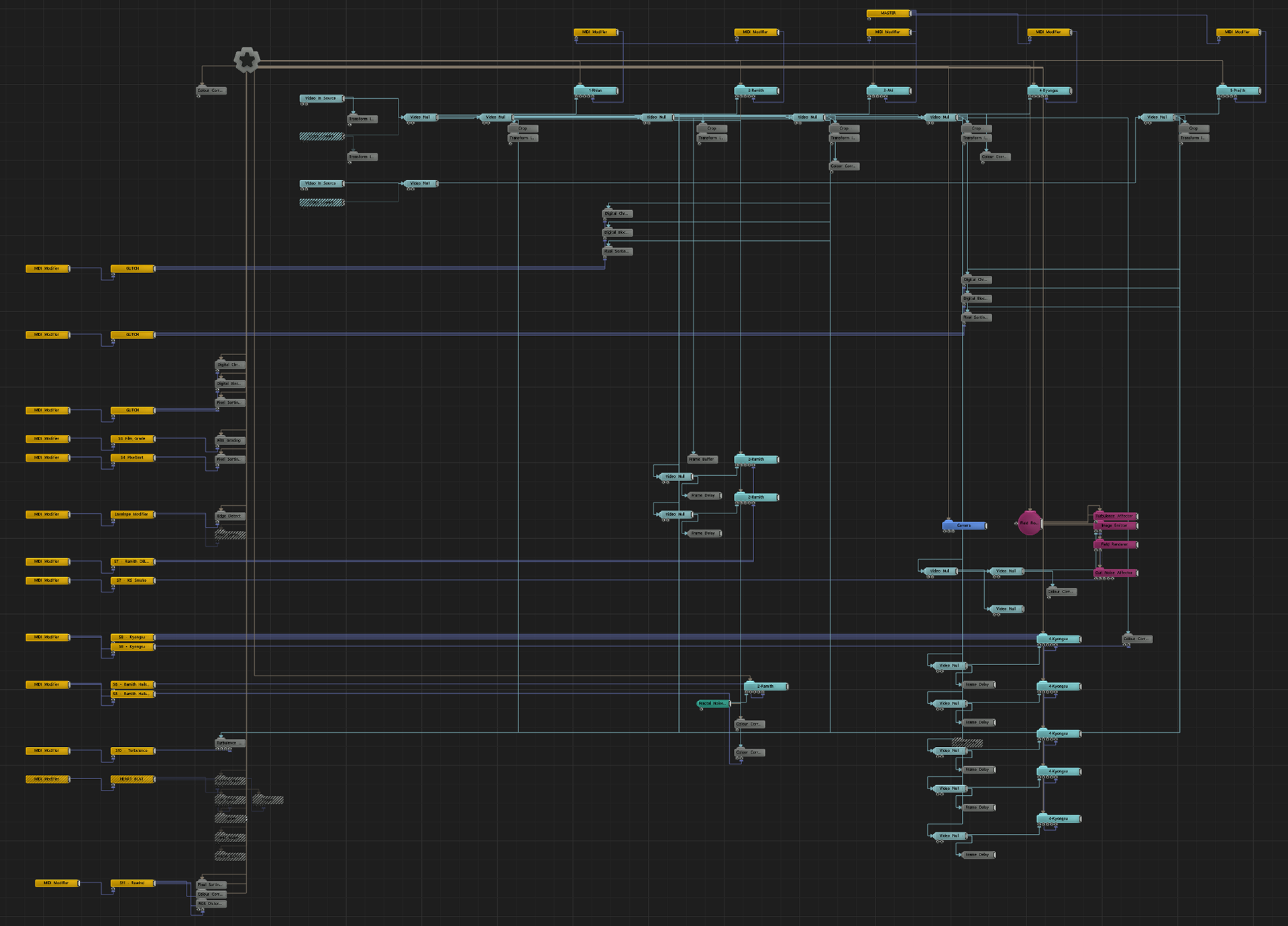Select the MASTER modifier node

[x=888, y=13]
